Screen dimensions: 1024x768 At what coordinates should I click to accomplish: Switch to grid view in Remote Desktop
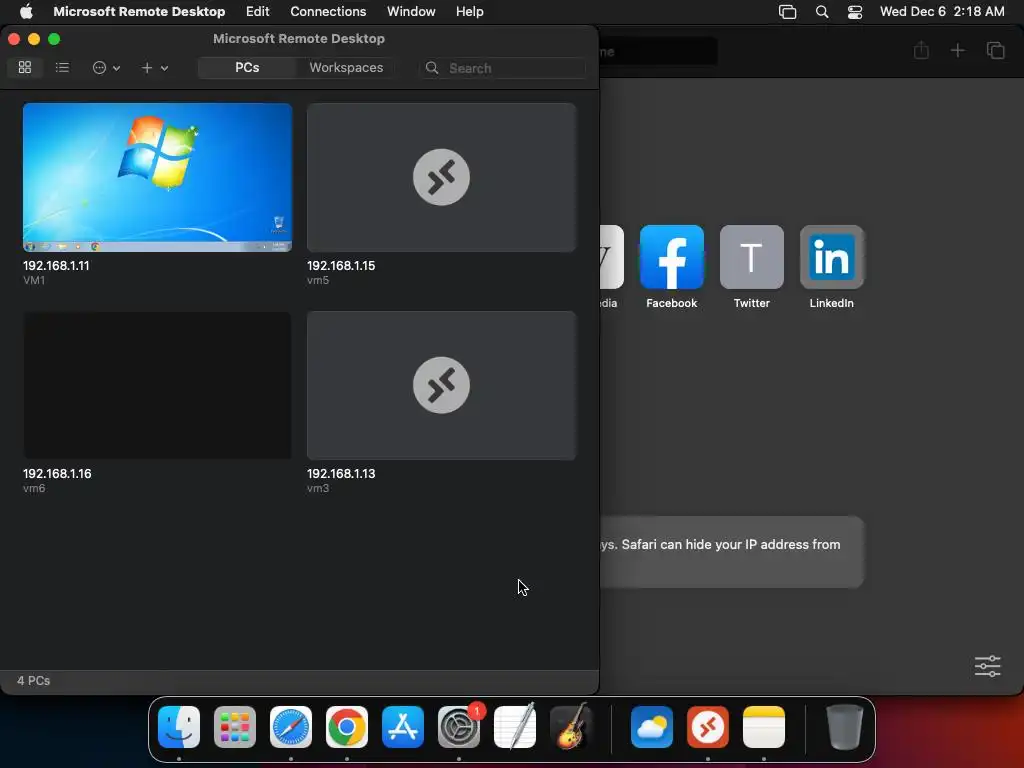[25, 67]
